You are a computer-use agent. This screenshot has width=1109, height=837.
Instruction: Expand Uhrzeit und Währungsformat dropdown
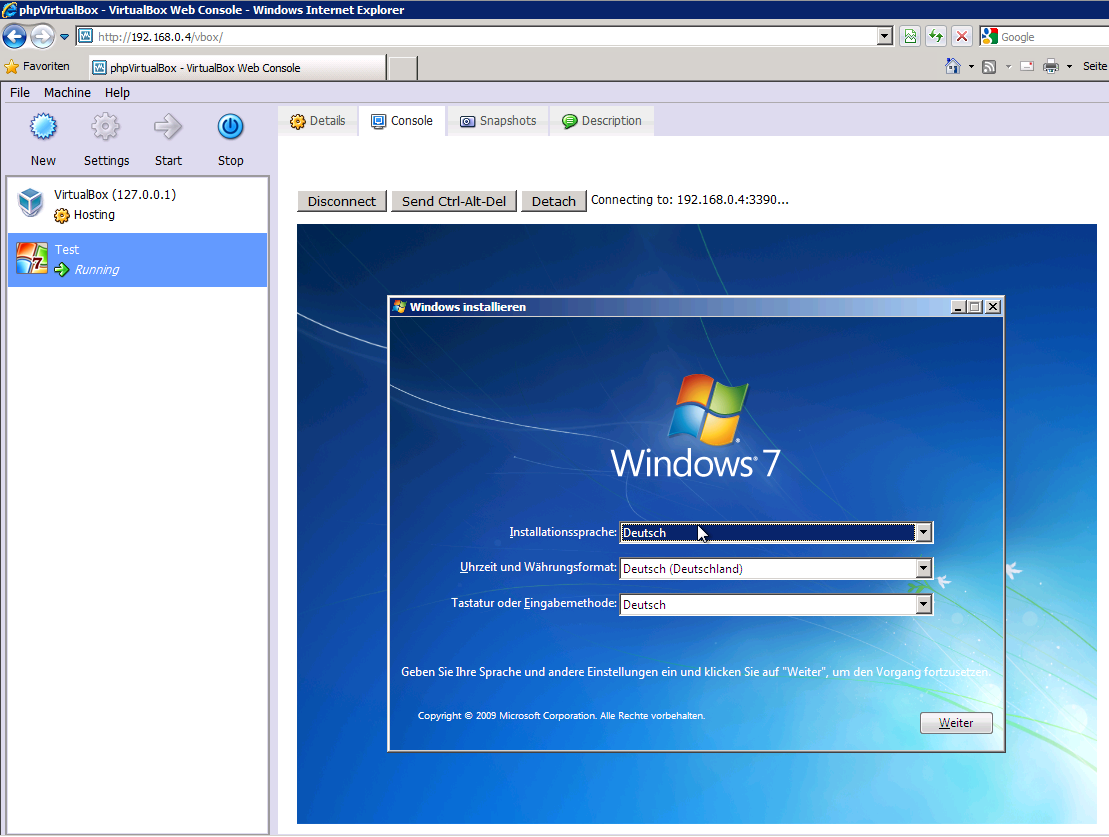coord(923,569)
